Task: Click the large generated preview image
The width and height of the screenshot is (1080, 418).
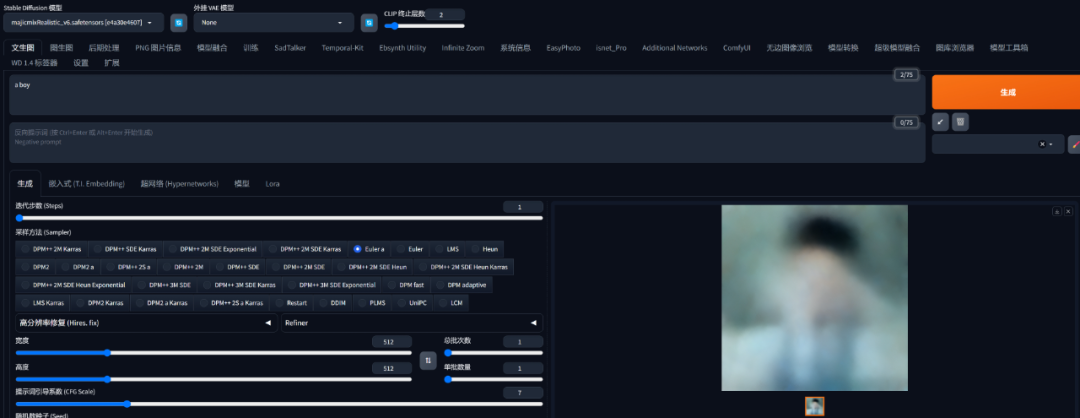Action: pos(814,297)
